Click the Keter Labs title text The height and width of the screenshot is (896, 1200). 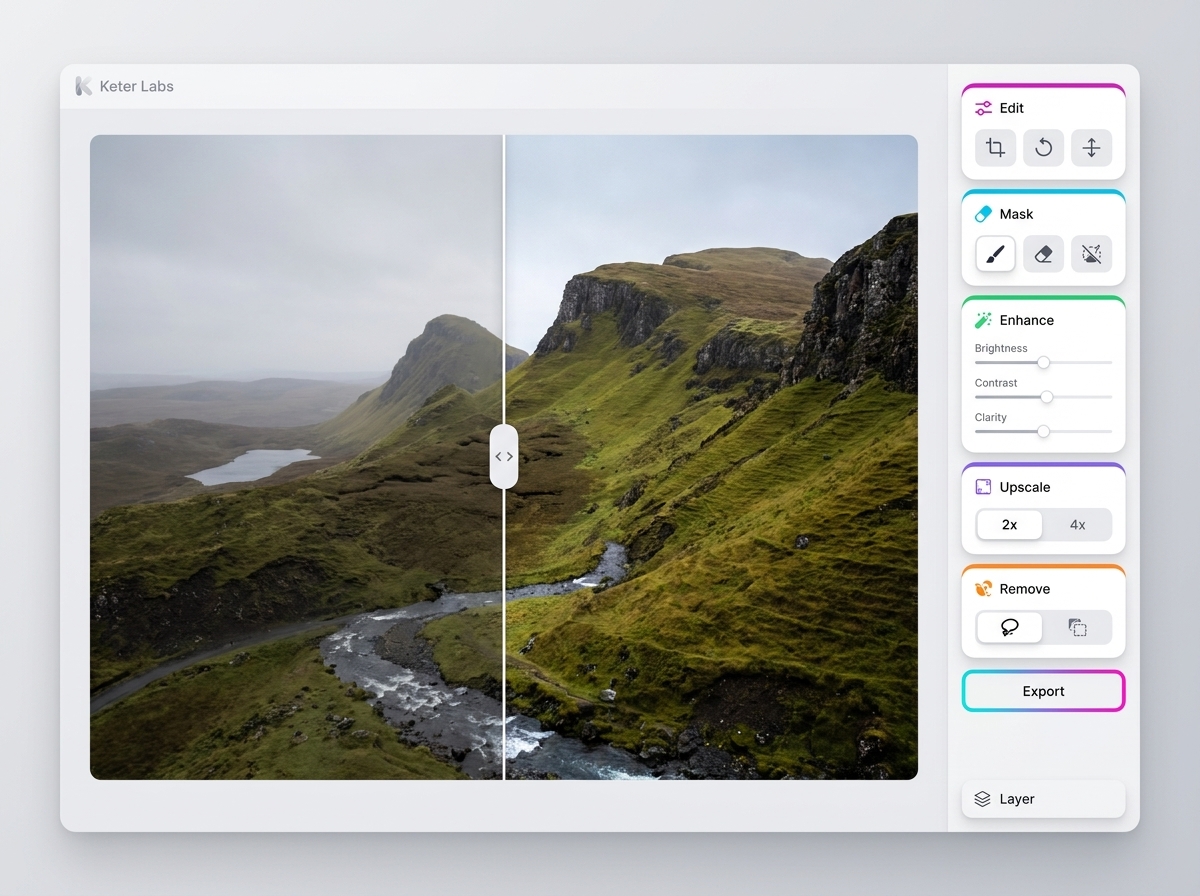pos(137,86)
